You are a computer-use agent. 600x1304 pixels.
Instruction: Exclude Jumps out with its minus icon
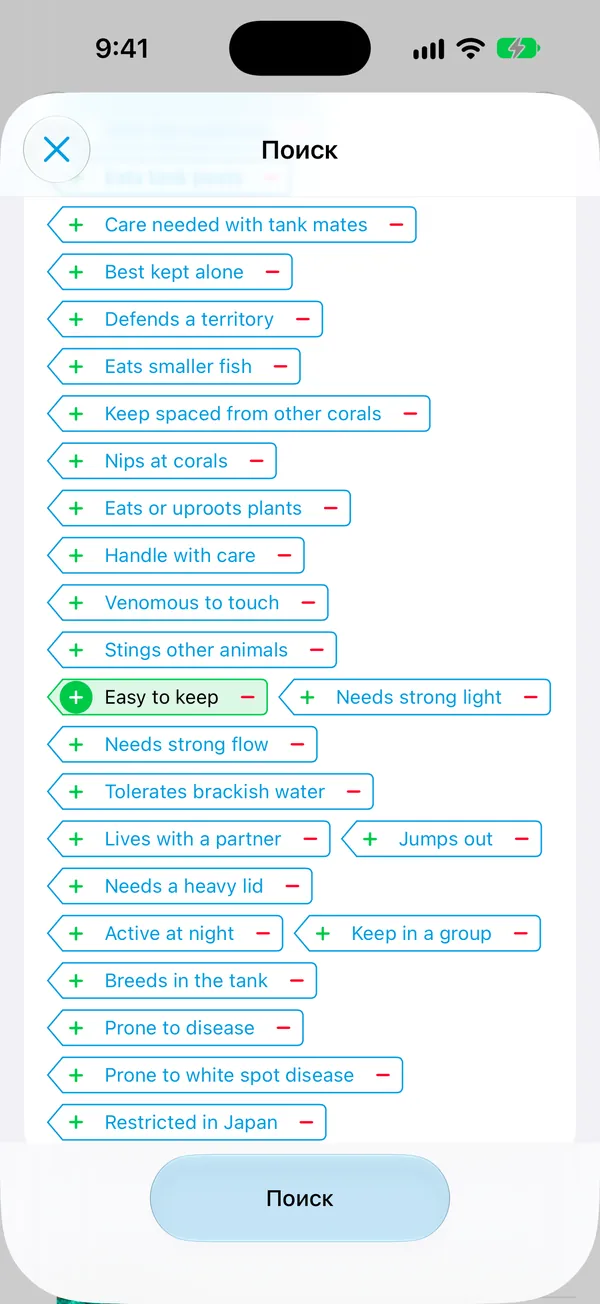coord(521,839)
